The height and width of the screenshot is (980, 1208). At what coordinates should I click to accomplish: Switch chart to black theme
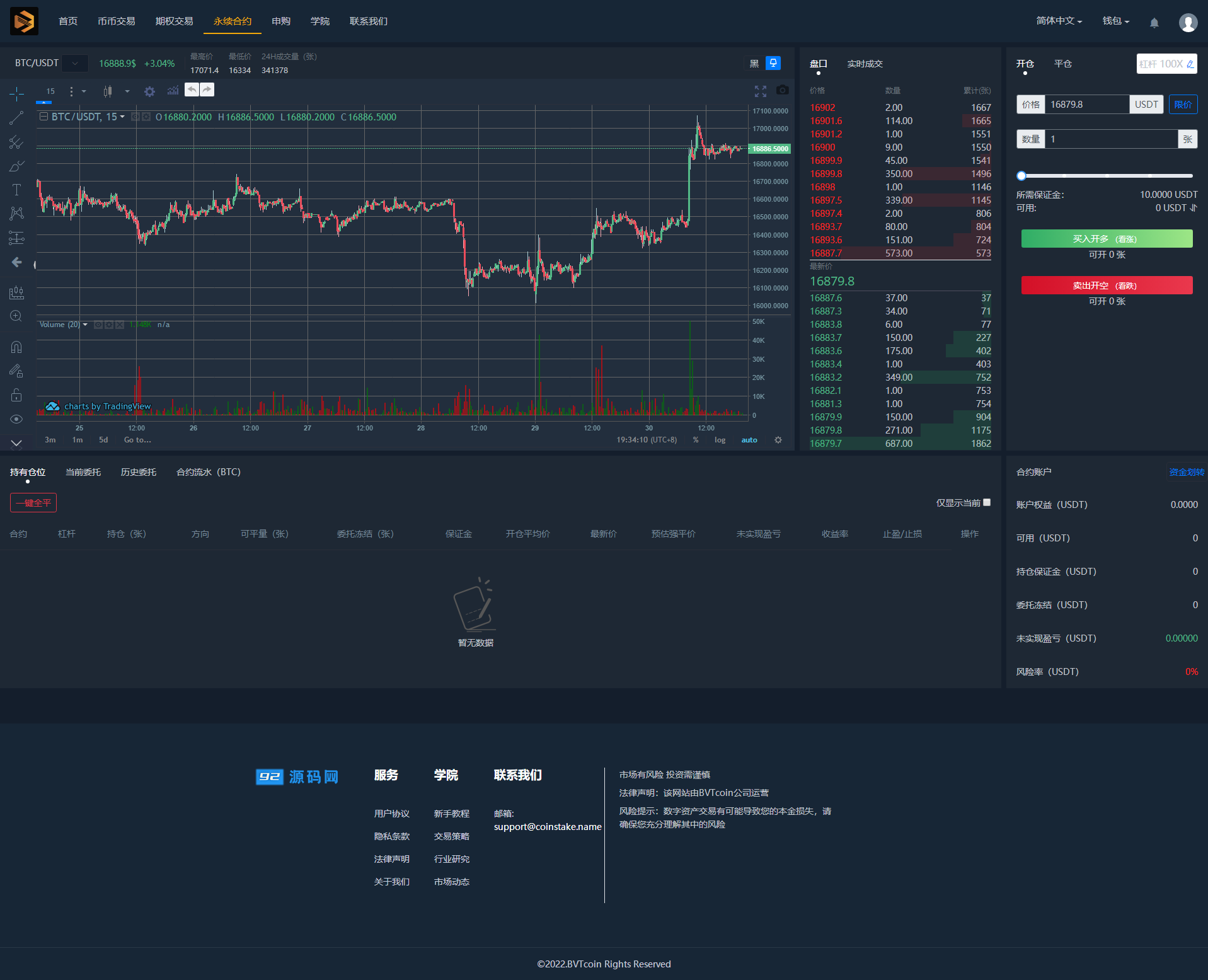754,64
